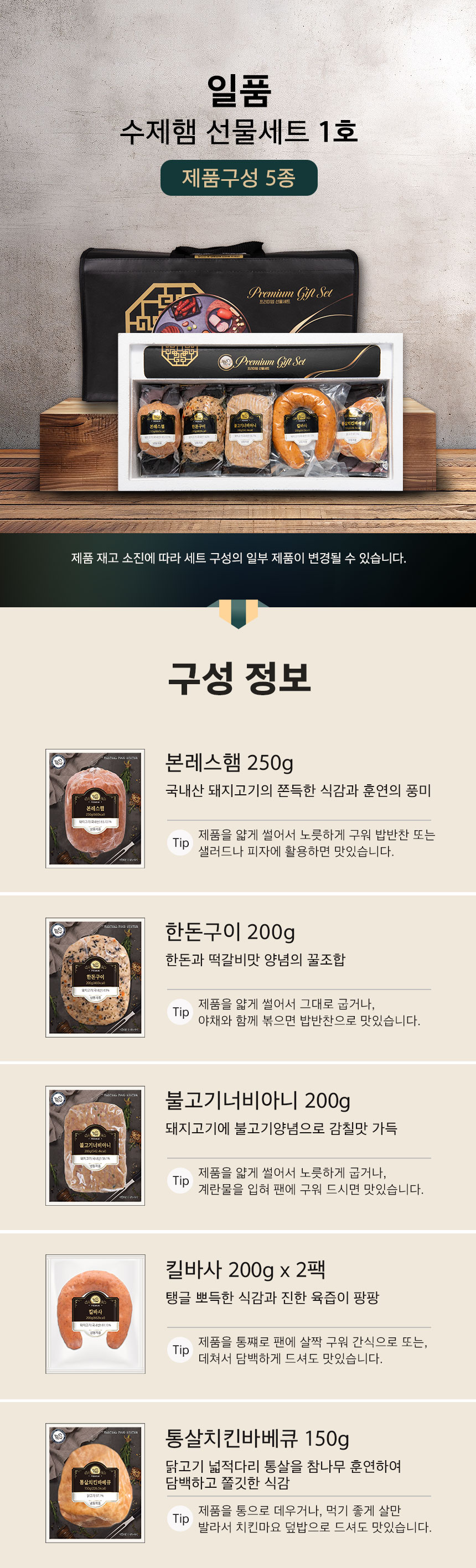Click the 킬바사 200g x 2팩 title
Viewport: 476px width, 1568px height.
(246, 1269)
